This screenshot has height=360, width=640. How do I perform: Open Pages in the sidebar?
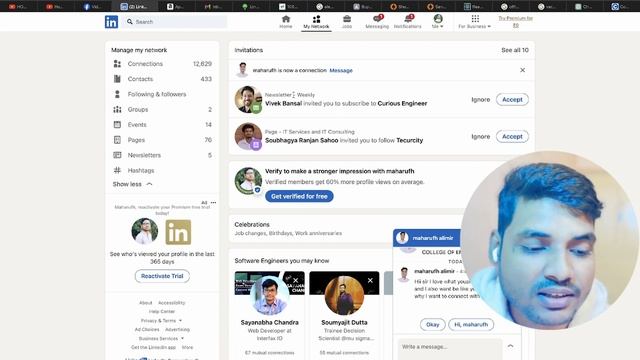162,140
